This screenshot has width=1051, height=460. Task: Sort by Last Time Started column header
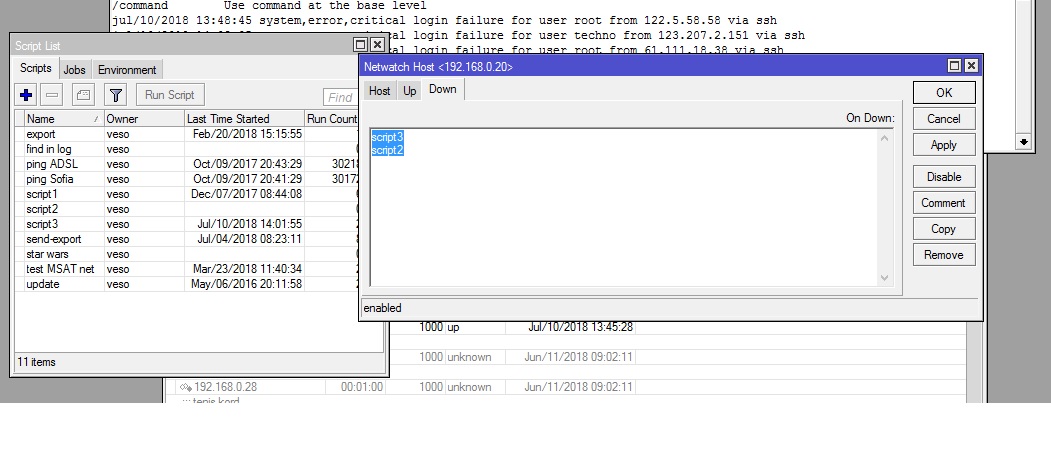[244, 119]
